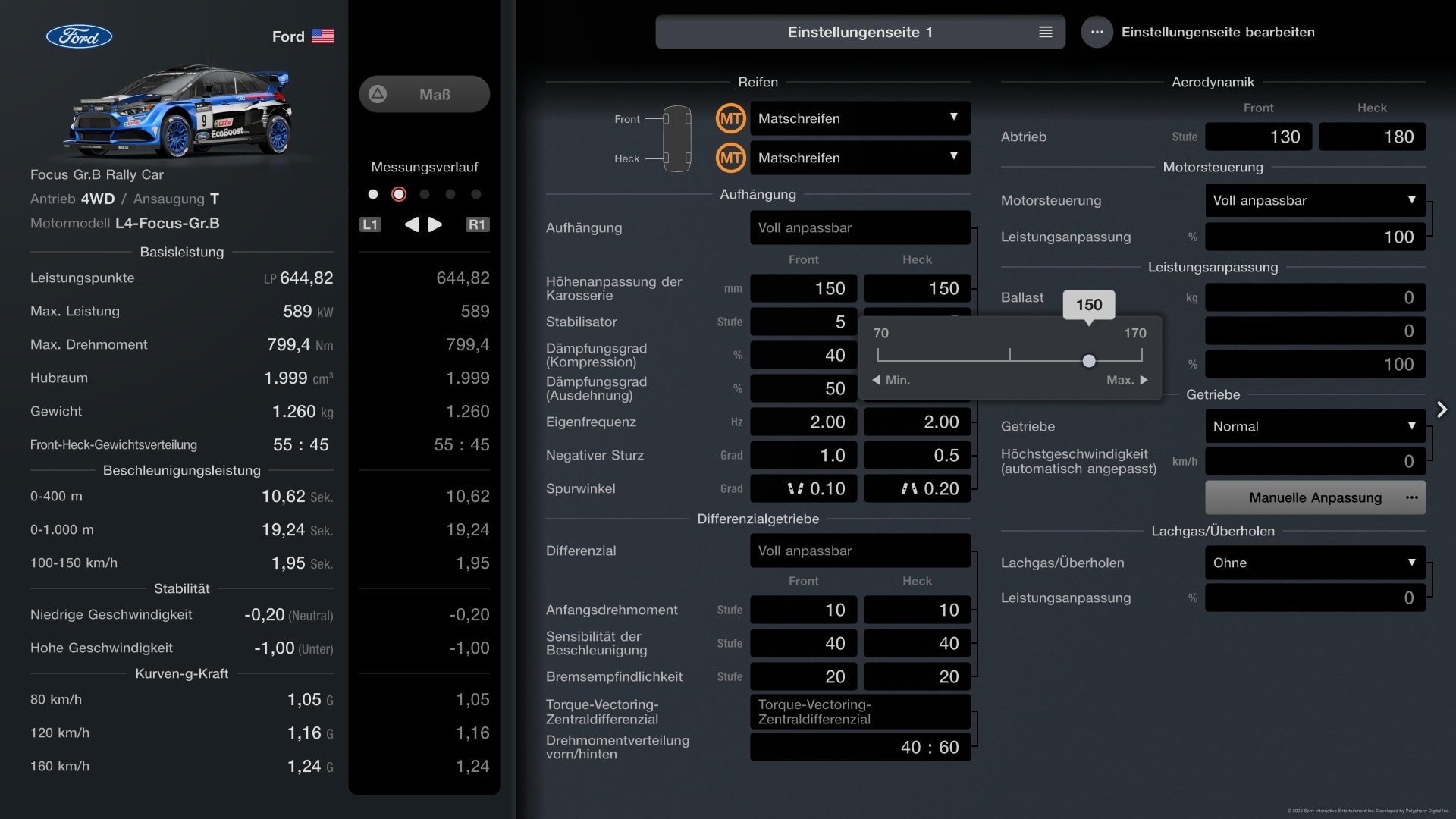Click the ellipsis options icon next to Einstellungenseite bearbeiten
The image size is (1456, 819).
tap(1096, 32)
